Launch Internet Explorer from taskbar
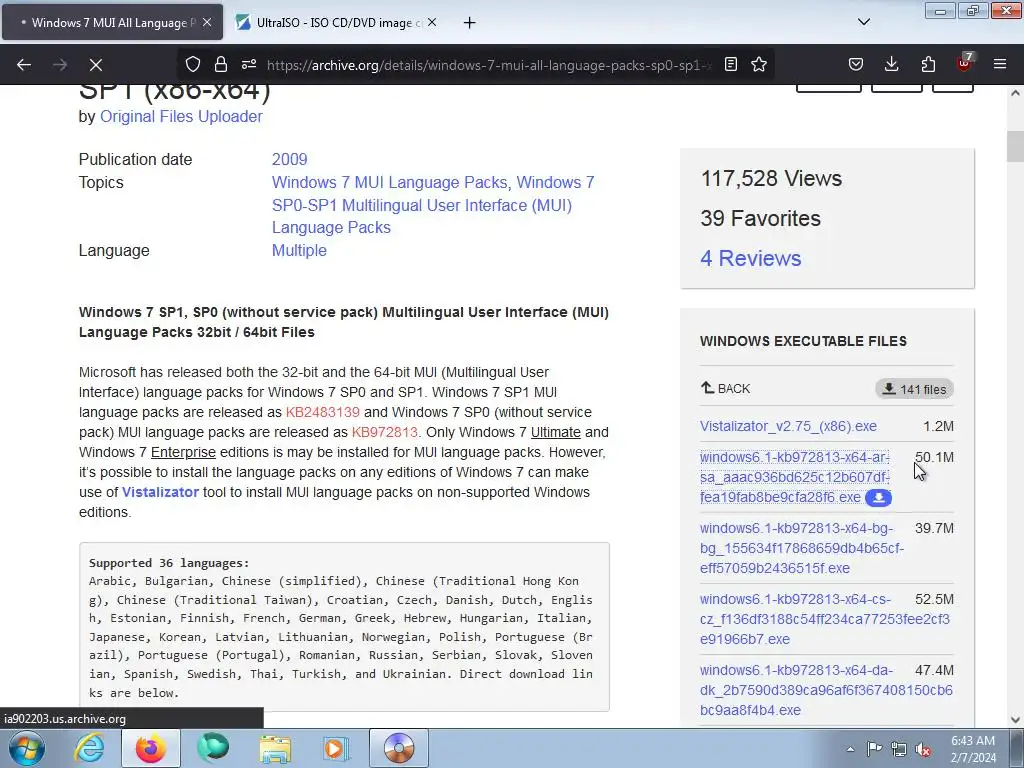This screenshot has width=1024, height=768. coord(89,748)
